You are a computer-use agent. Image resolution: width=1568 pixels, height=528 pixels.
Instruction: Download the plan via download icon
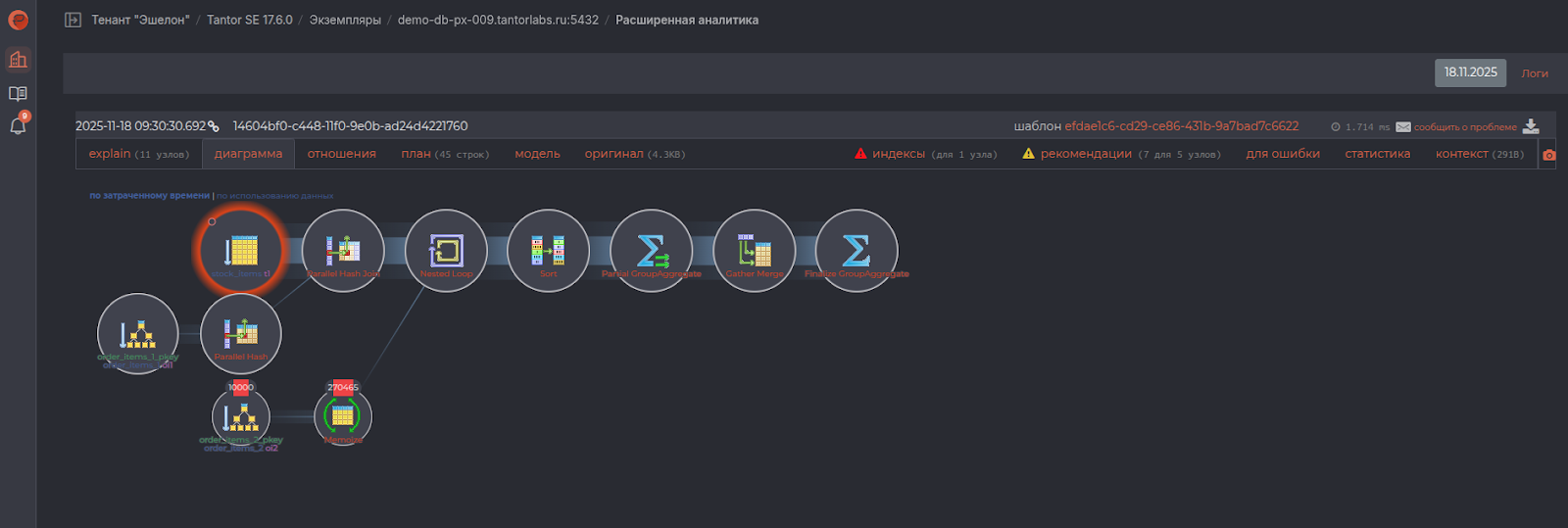point(1531,126)
